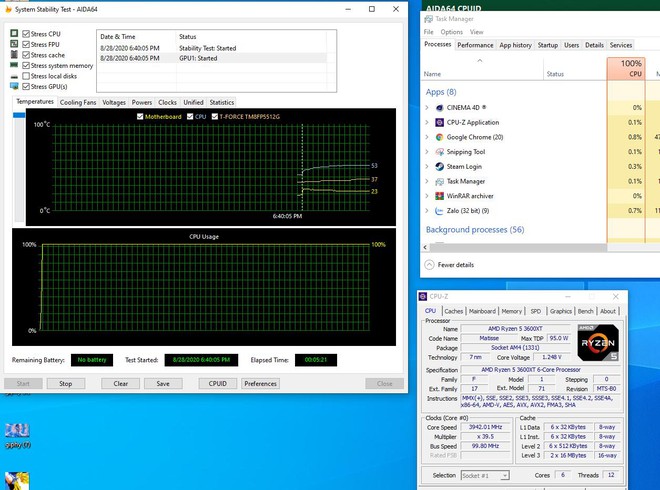Sort by the Name column header
Viewport: 660px width, 490px height.
[482, 69]
